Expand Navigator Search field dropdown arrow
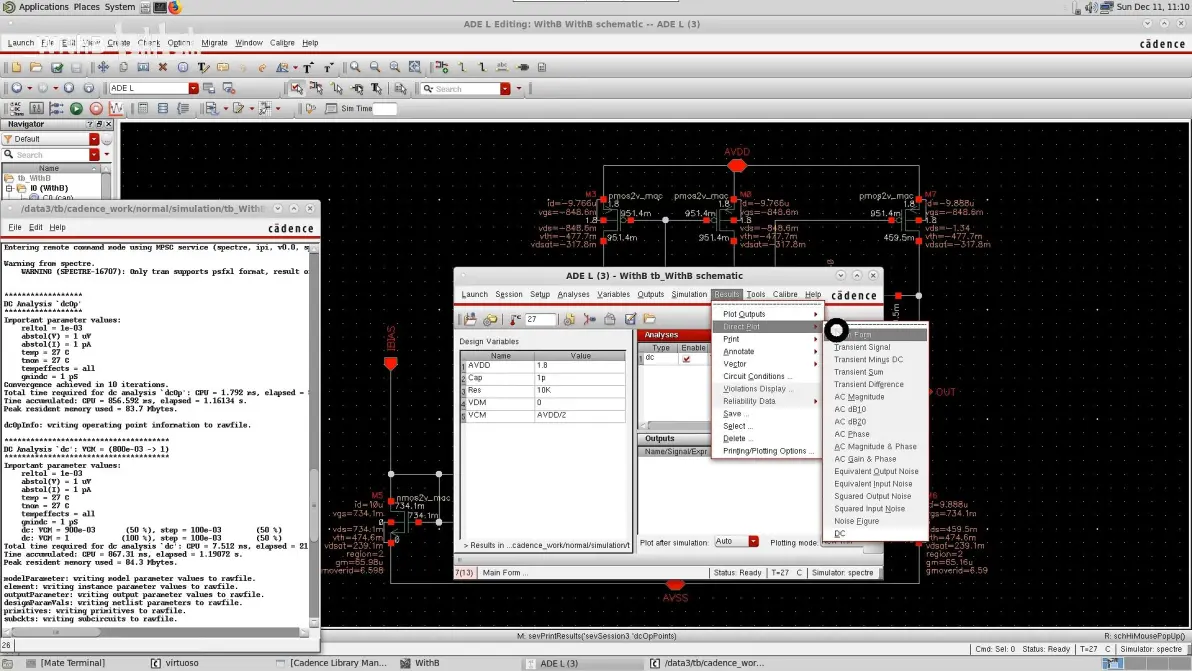Image resolution: width=1192 pixels, height=671 pixels. 94,155
